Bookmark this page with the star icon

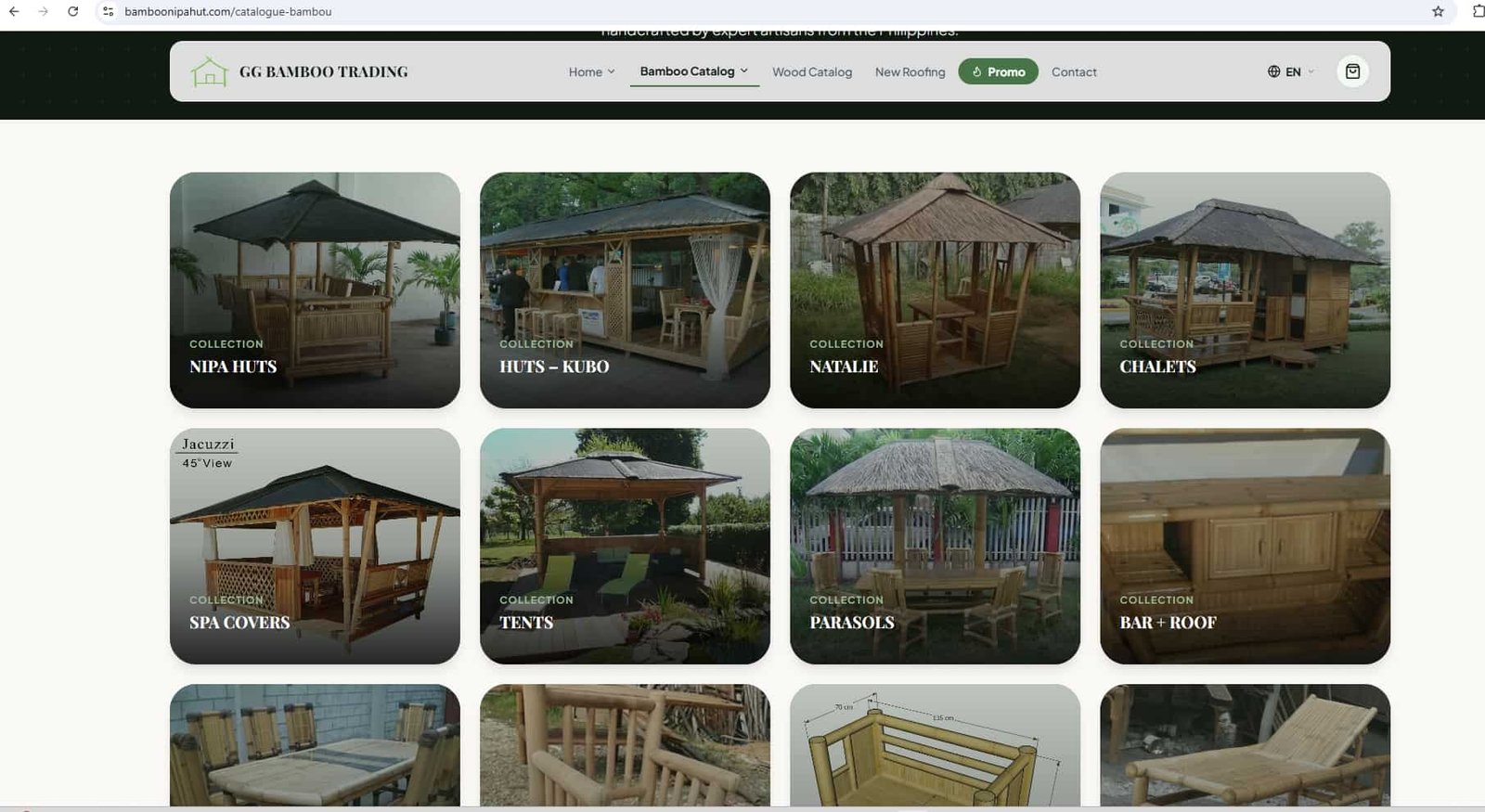coord(1438,11)
